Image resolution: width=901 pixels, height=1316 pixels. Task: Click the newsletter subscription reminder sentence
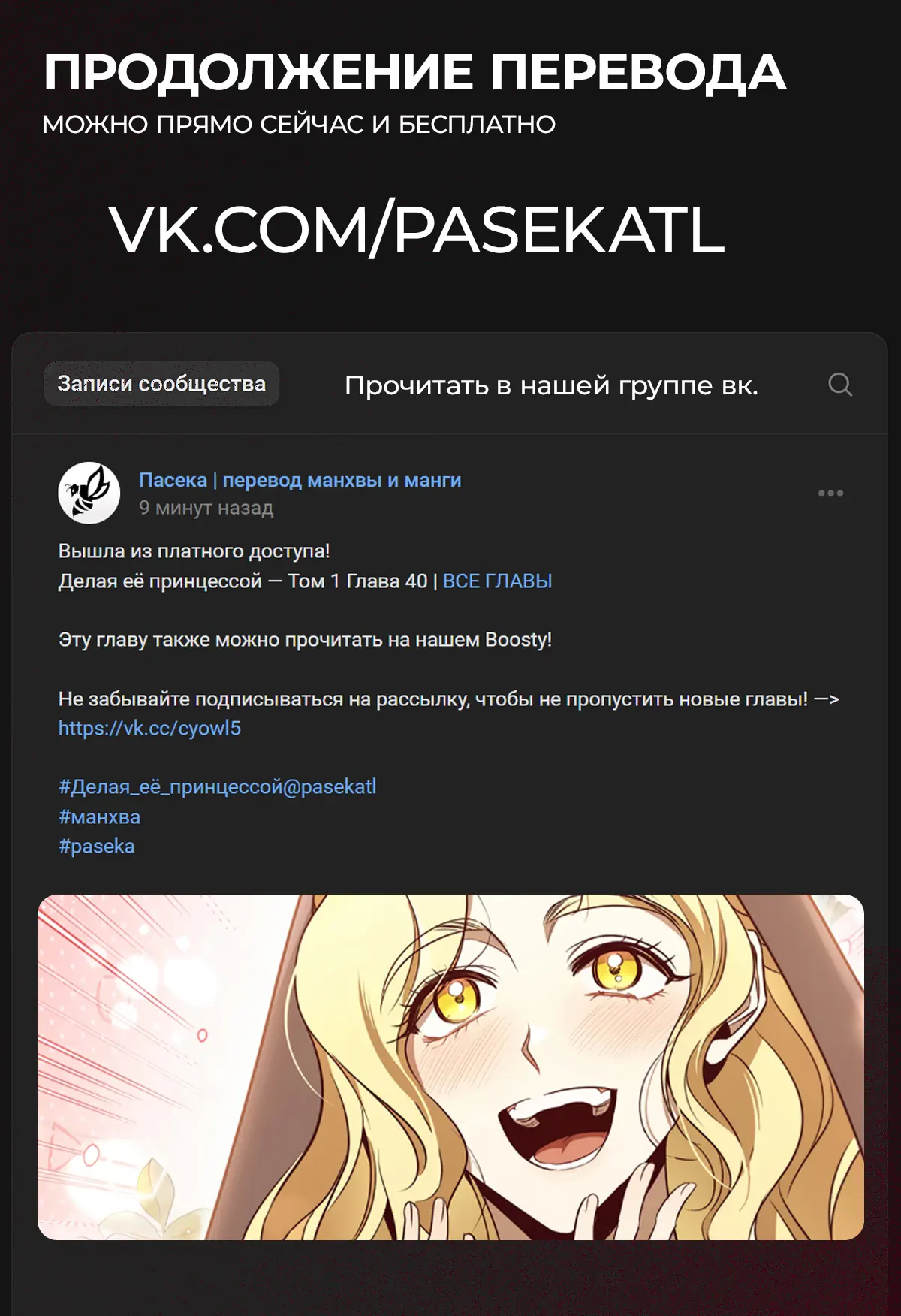[448, 699]
